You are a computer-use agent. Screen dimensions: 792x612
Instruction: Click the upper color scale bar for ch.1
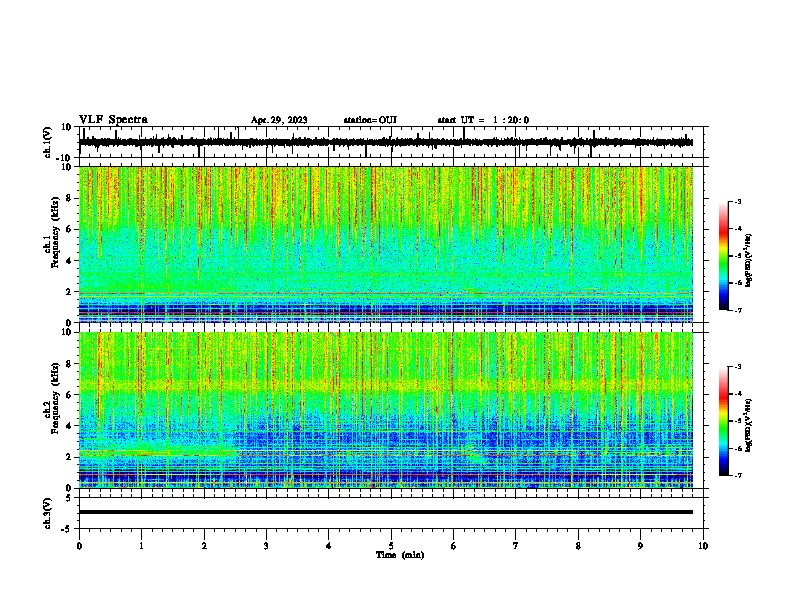(x=724, y=256)
